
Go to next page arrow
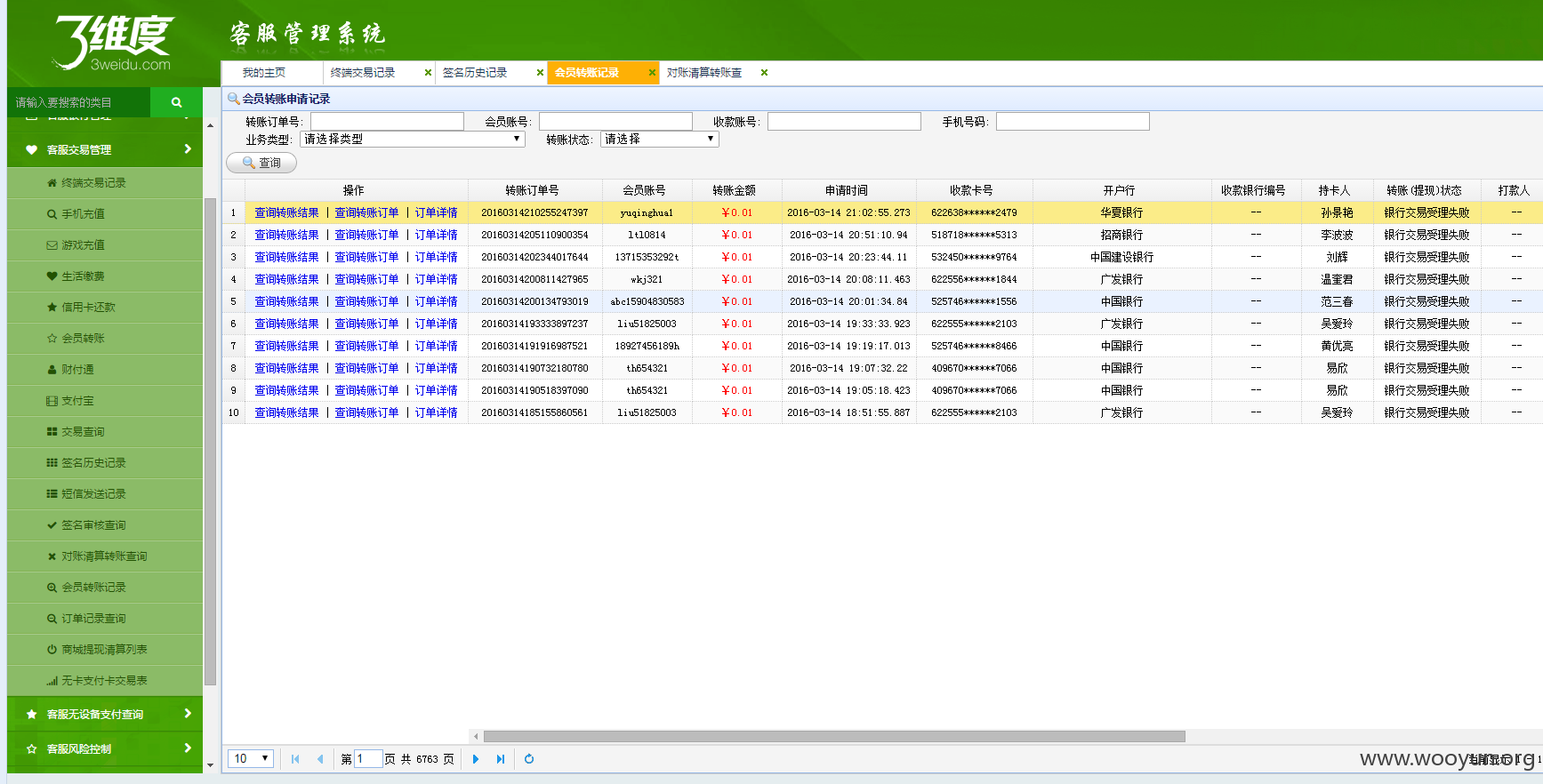476,759
